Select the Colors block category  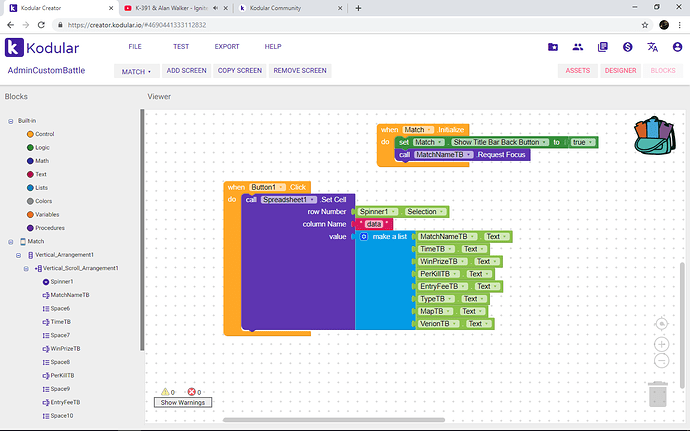point(44,201)
